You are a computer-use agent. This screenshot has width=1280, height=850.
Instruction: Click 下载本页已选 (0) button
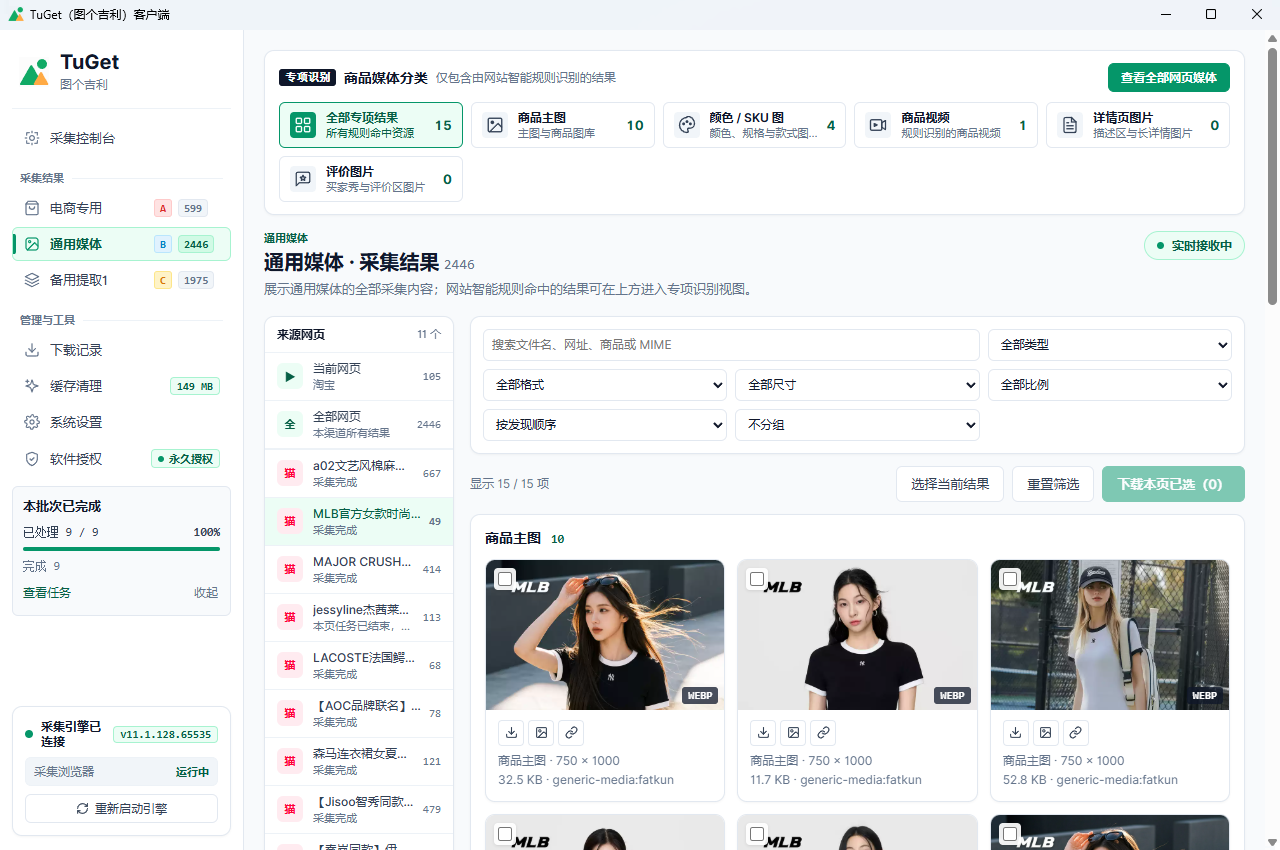(1173, 484)
